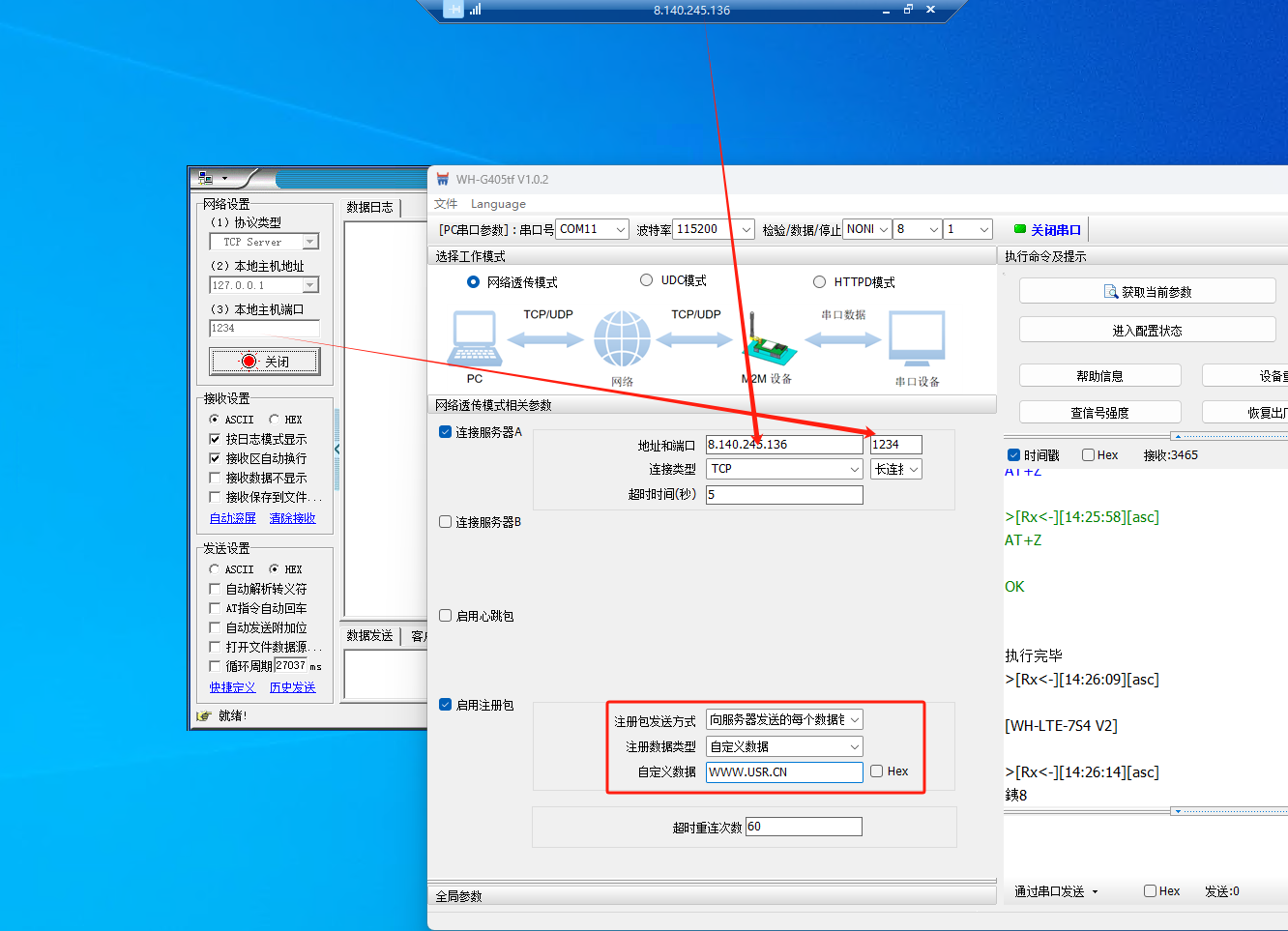Image resolution: width=1288 pixels, height=931 pixels.
Task: Check the Hex box next to 时间戳
Action: (x=1088, y=455)
